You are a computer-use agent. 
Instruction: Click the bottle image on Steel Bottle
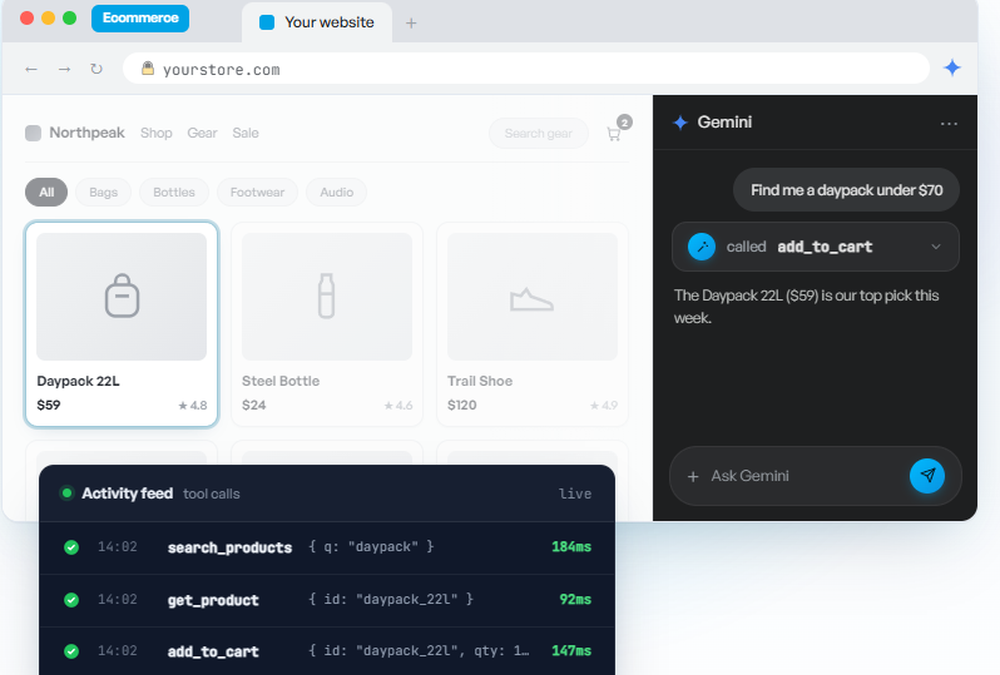tap(327, 296)
